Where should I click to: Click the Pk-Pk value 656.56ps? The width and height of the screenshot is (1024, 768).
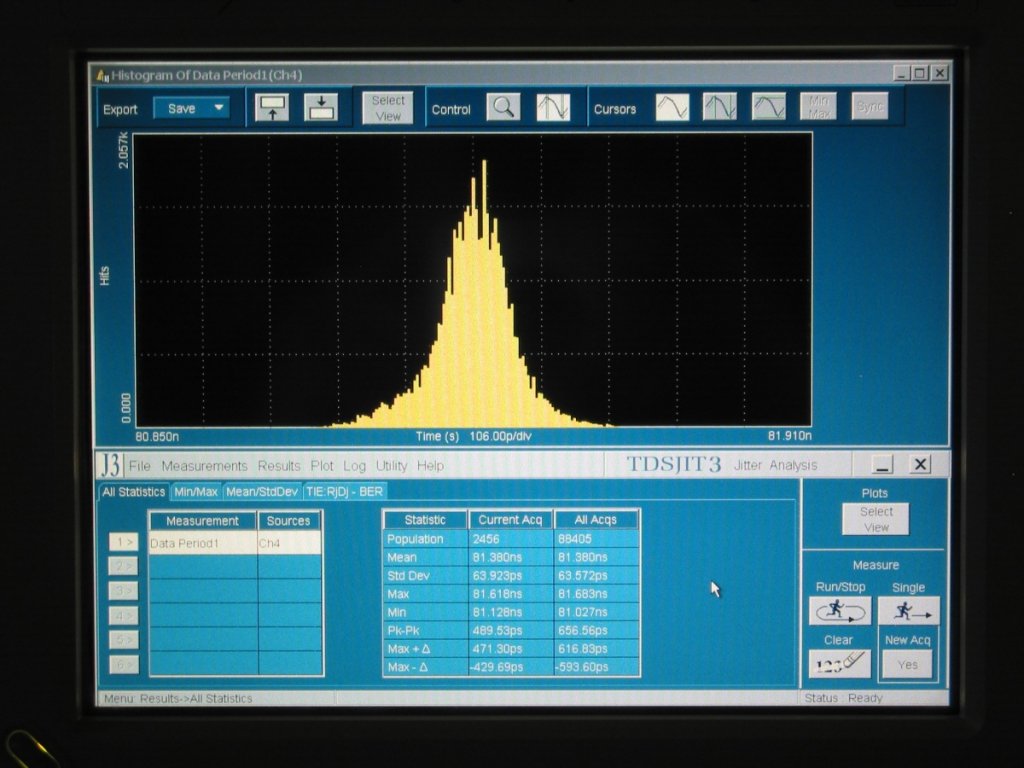click(583, 630)
